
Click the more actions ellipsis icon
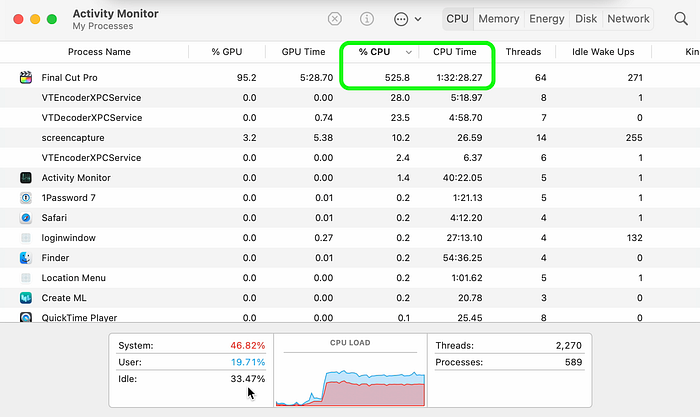[401, 19]
